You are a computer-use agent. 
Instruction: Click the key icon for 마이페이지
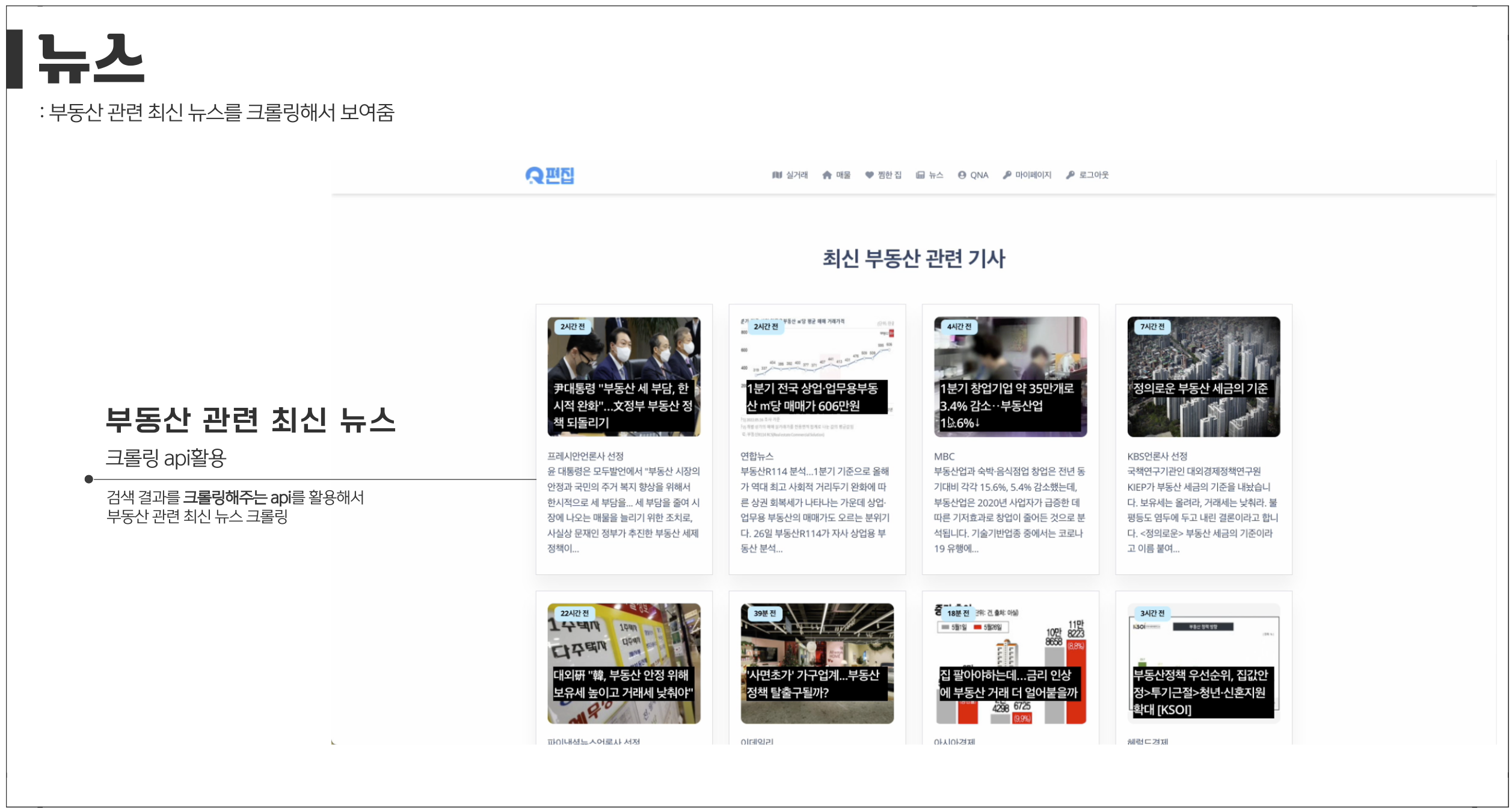[1008, 175]
